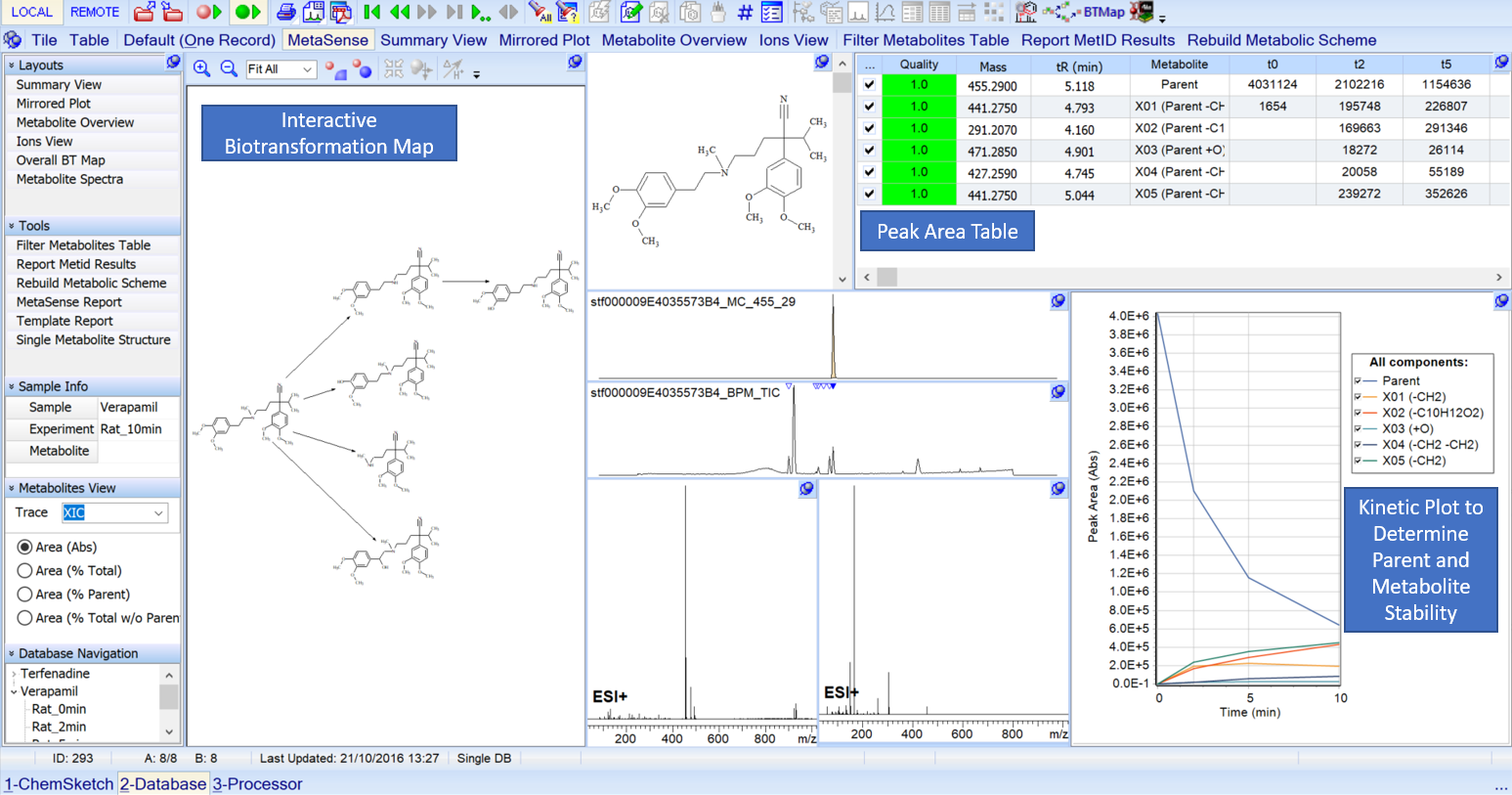
Task: Jump to the first record with the green arrow
Action: click(372, 13)
